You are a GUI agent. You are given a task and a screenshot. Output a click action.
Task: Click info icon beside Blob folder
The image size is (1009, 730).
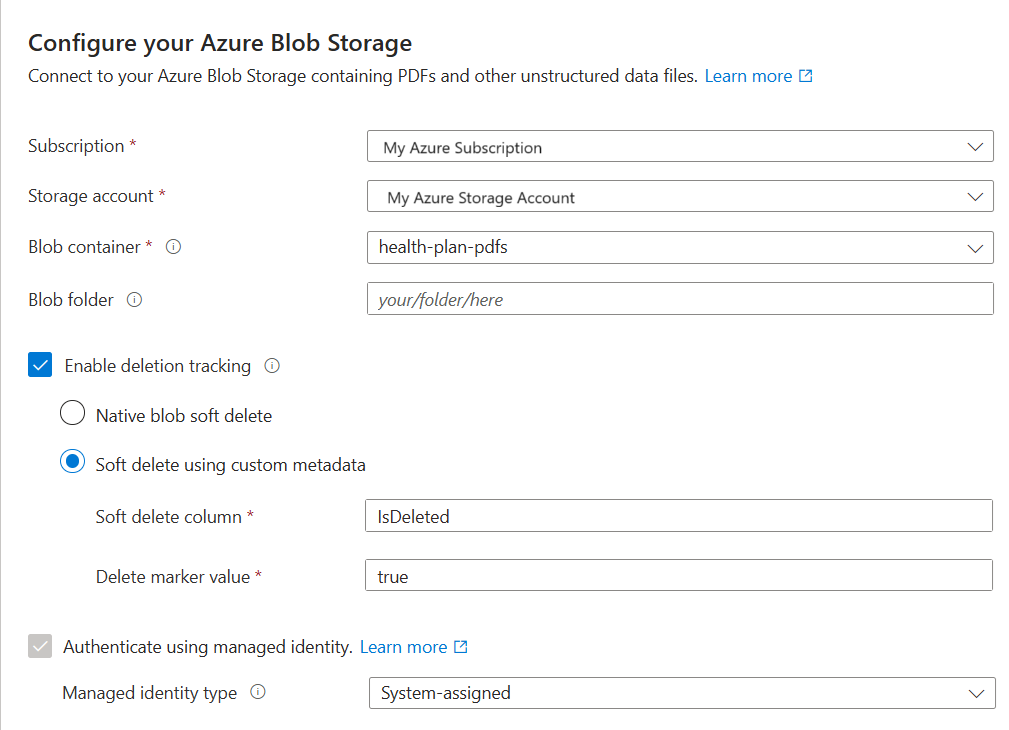134,299
